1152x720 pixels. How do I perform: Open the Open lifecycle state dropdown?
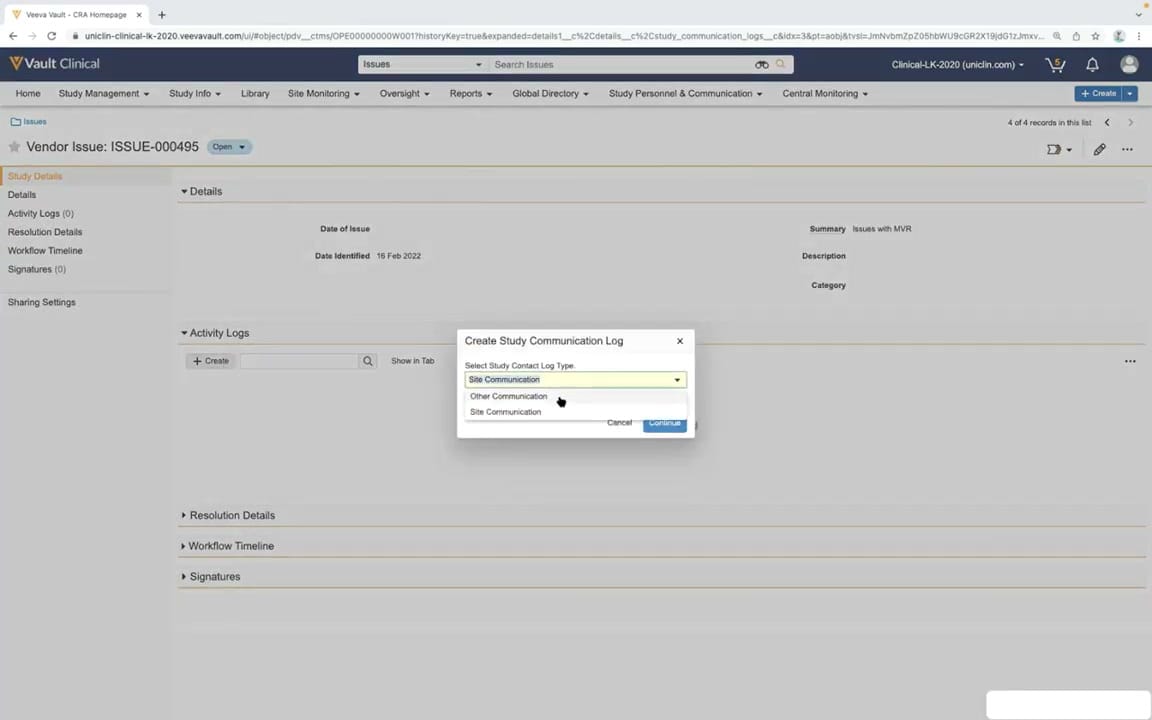click(x=229, y=147)
